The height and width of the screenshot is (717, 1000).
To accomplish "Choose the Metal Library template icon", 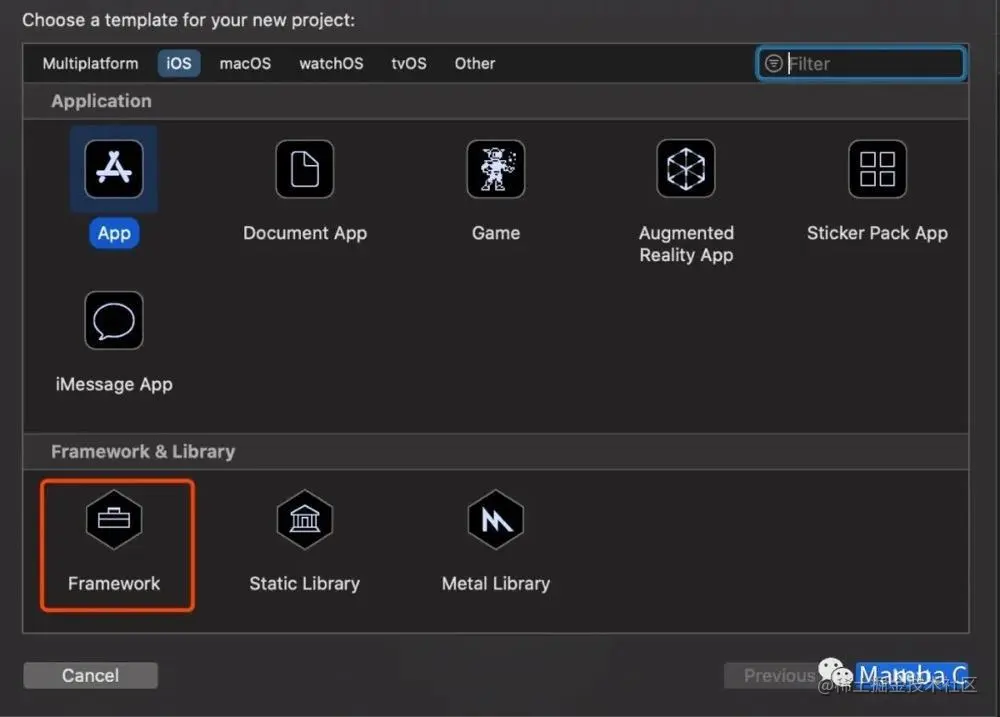I will (496, 519).
